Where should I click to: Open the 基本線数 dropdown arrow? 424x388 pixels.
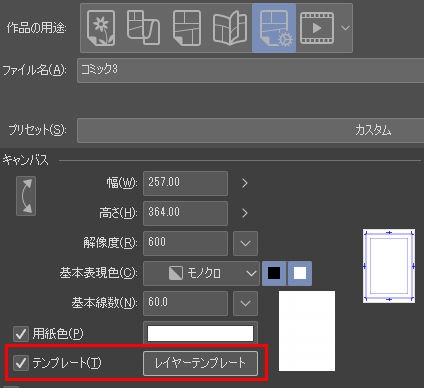click(x=245, y=303)
